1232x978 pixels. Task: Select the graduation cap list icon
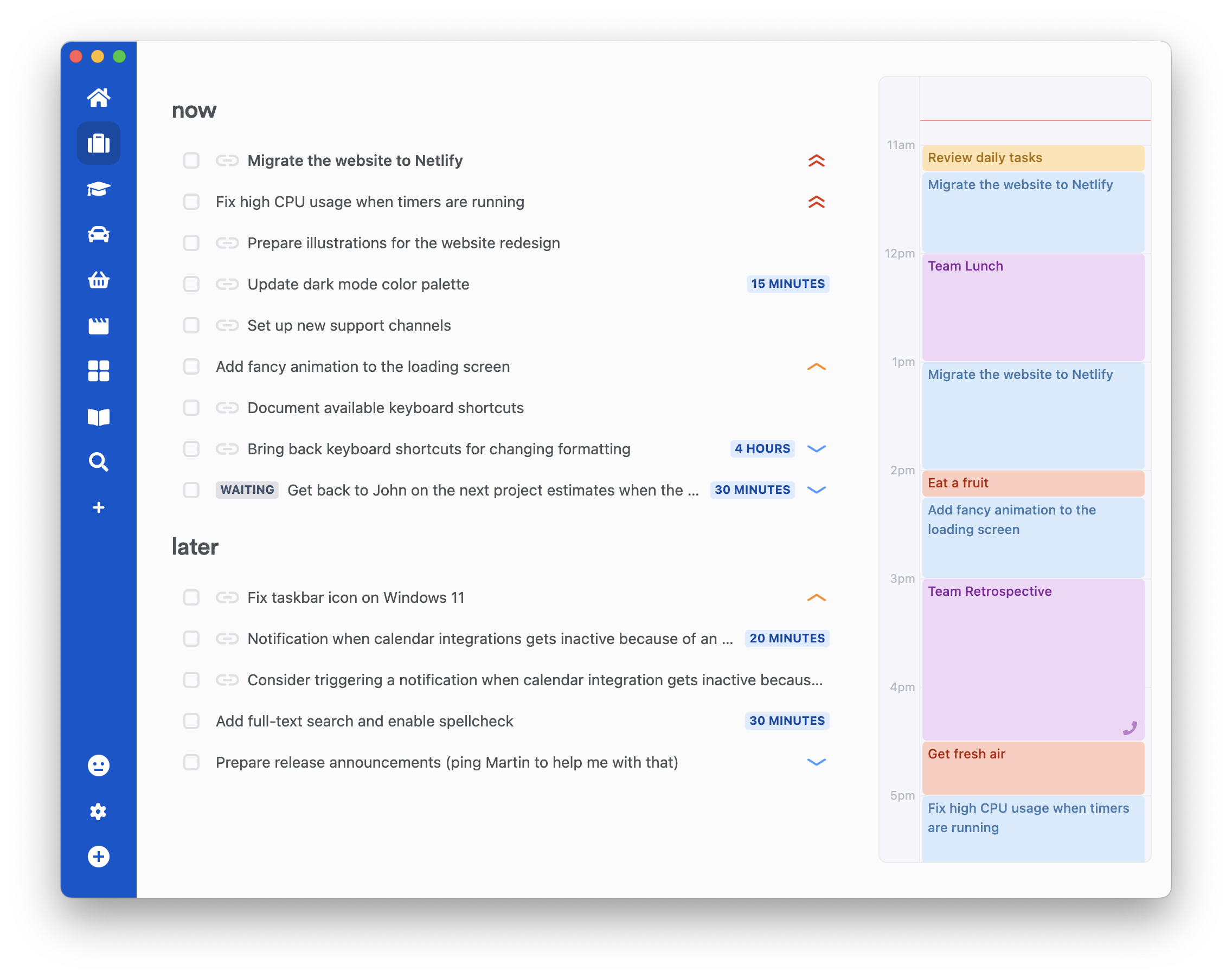pyautogui.click(x=98, y=189)
